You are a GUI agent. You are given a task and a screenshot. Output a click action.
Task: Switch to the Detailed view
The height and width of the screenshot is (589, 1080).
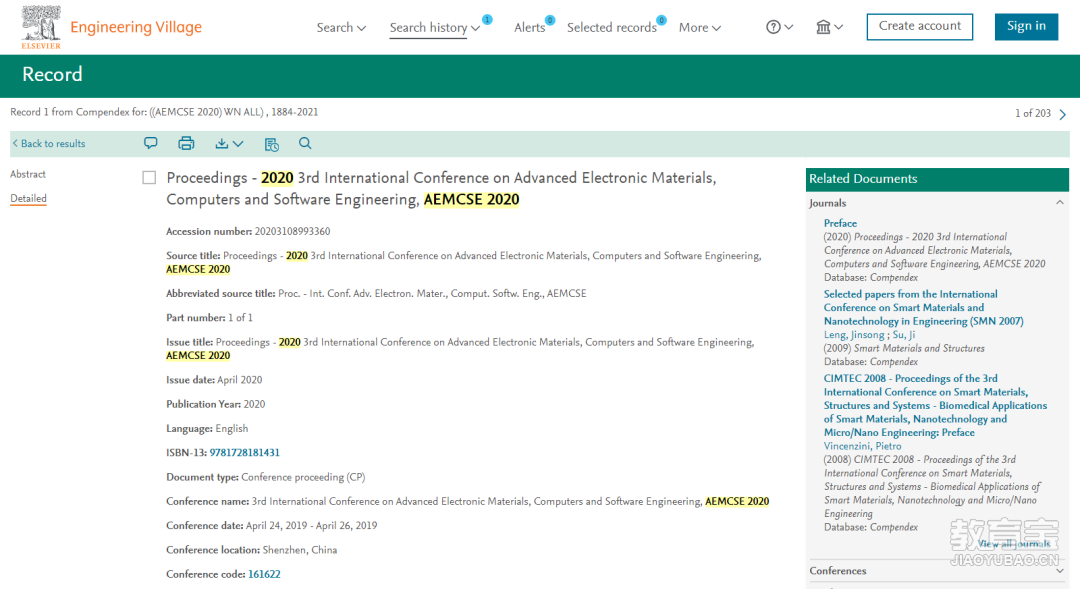pos(28,198)
